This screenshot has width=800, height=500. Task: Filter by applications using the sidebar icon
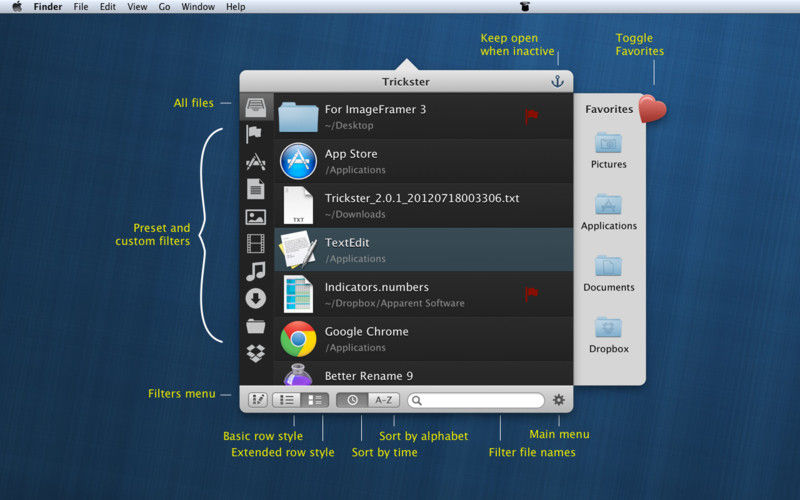(x=256, y=162)
